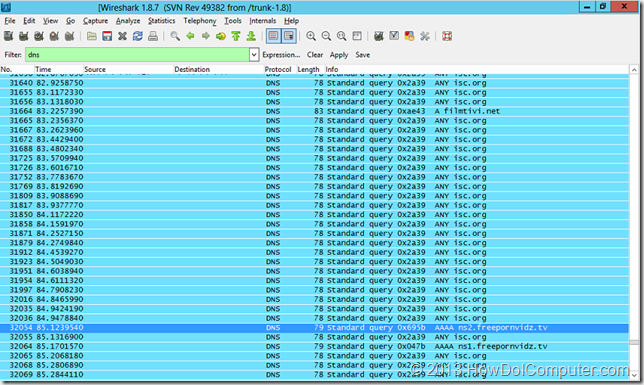The image size is (644, 385).
Task: Sort by the Source column header
Action: (x=128, y=69)
